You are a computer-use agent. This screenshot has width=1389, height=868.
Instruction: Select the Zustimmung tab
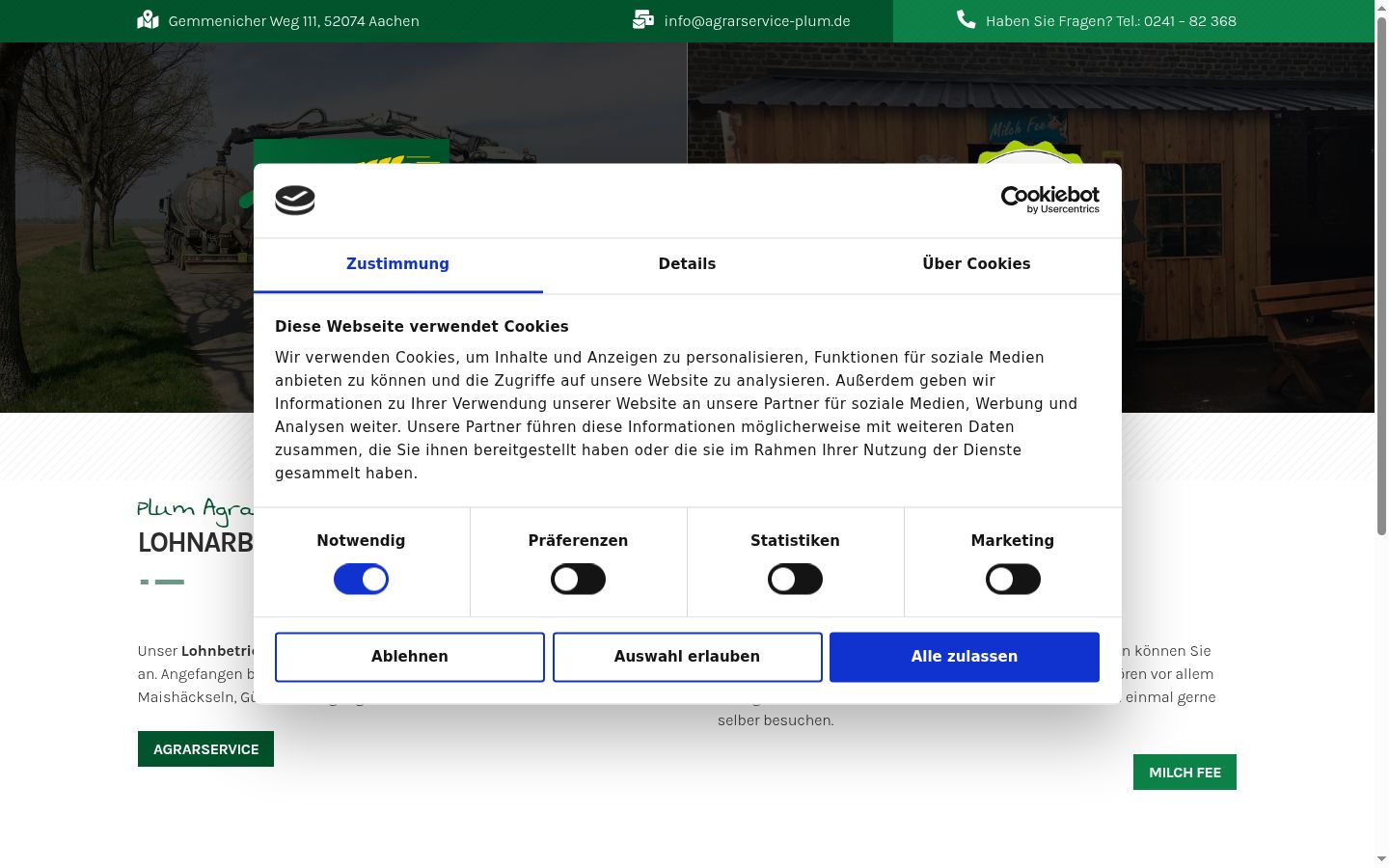397,264
